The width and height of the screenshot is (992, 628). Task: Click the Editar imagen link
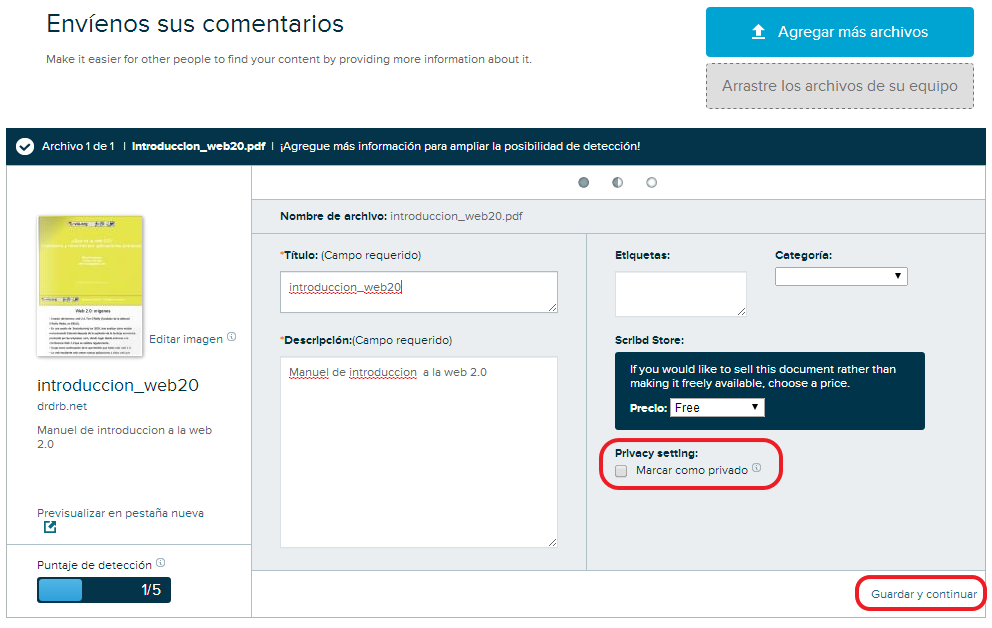pyautogui.click(x=186, y=338)
